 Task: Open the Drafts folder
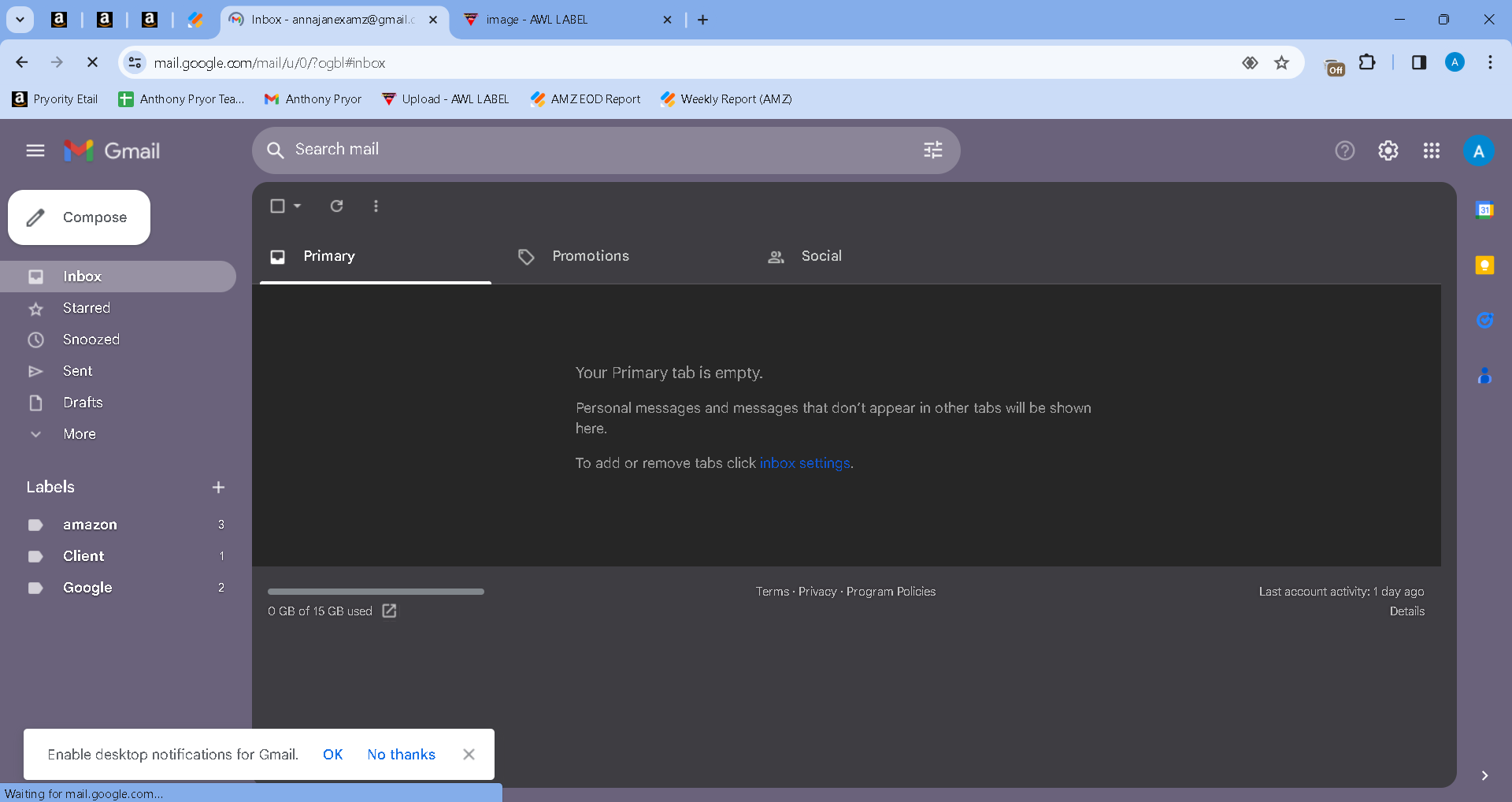pyautogui.click(x=118, y=403)
